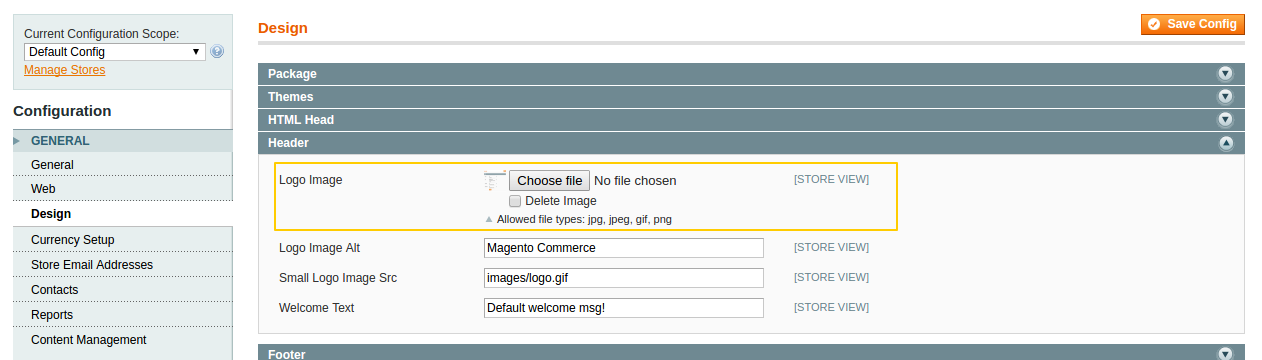
Task: Collapse the Header section bar
Action: pyautogui.click(x=751, y=143)
